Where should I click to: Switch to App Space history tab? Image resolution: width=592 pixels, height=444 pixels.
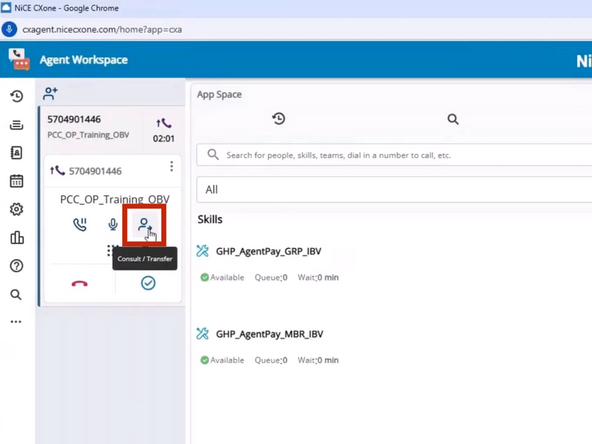click(279, 119)
